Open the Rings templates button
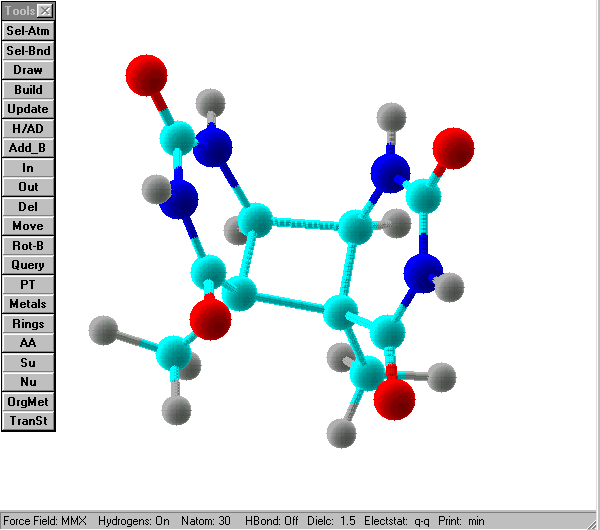This screenshot has width=600, height=530. click(x=28, y=324)
